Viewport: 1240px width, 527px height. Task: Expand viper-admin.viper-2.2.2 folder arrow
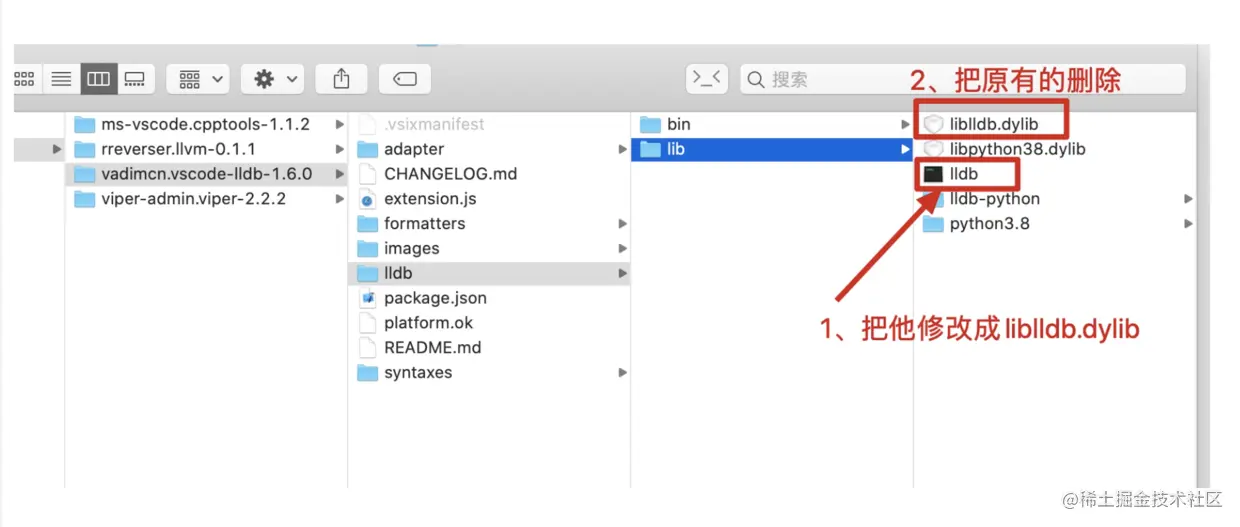point(340,199)
